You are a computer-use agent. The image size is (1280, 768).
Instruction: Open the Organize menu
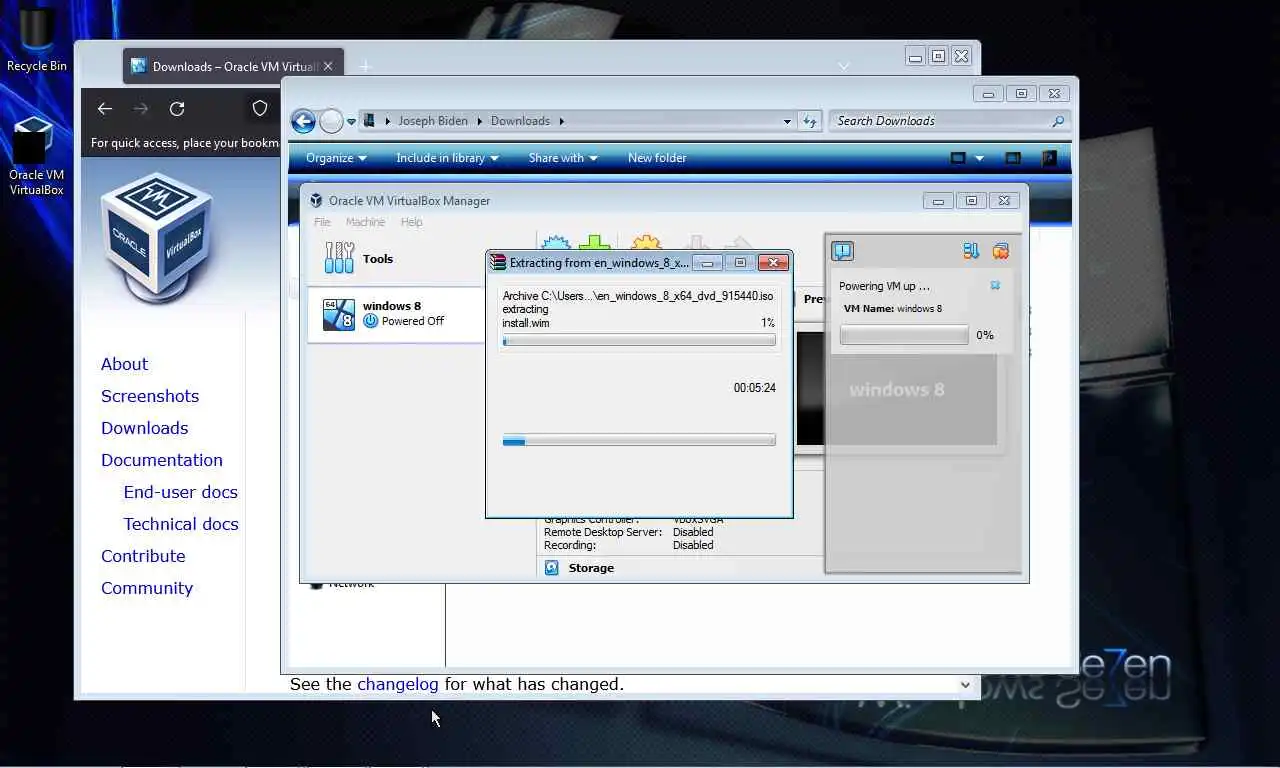[x=336, y=158]
